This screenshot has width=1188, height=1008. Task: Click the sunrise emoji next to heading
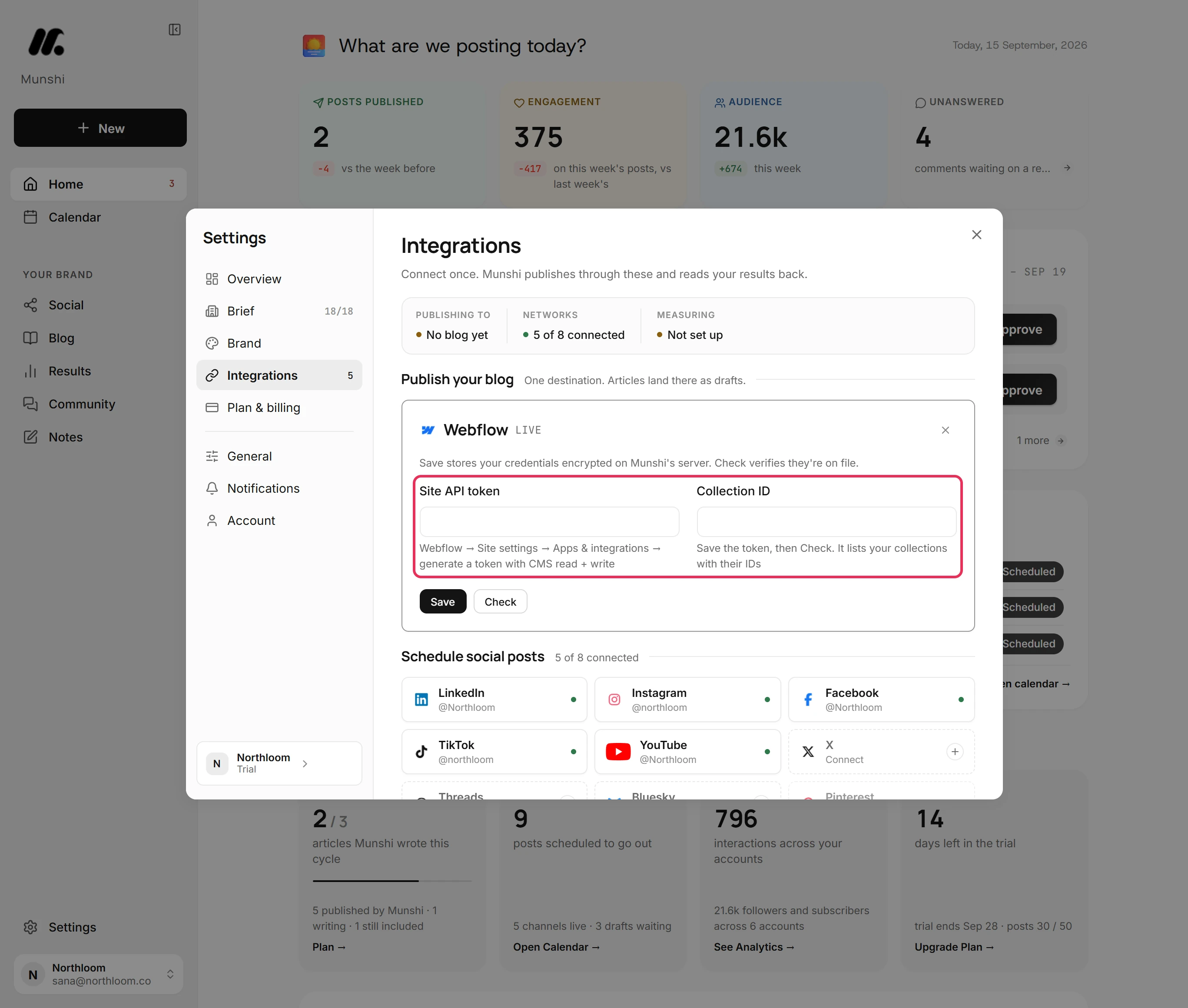pos(314,46)
